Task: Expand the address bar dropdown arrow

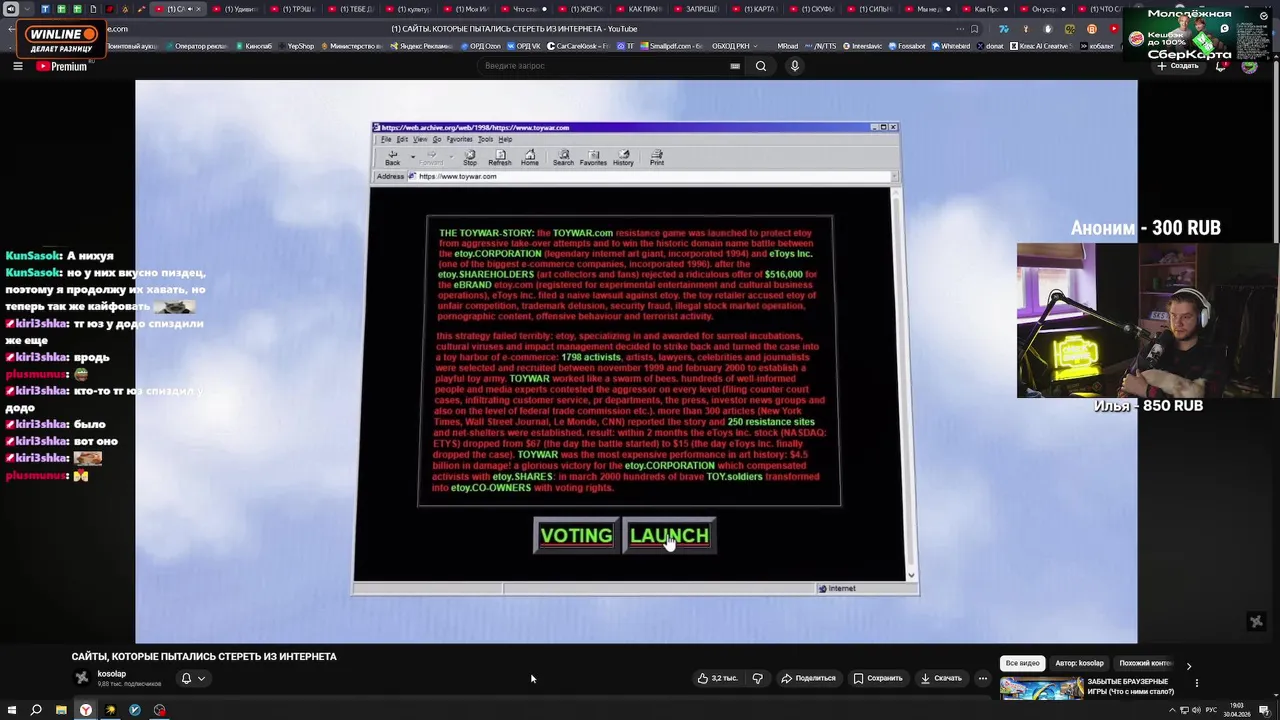Action: click(894, 176)
